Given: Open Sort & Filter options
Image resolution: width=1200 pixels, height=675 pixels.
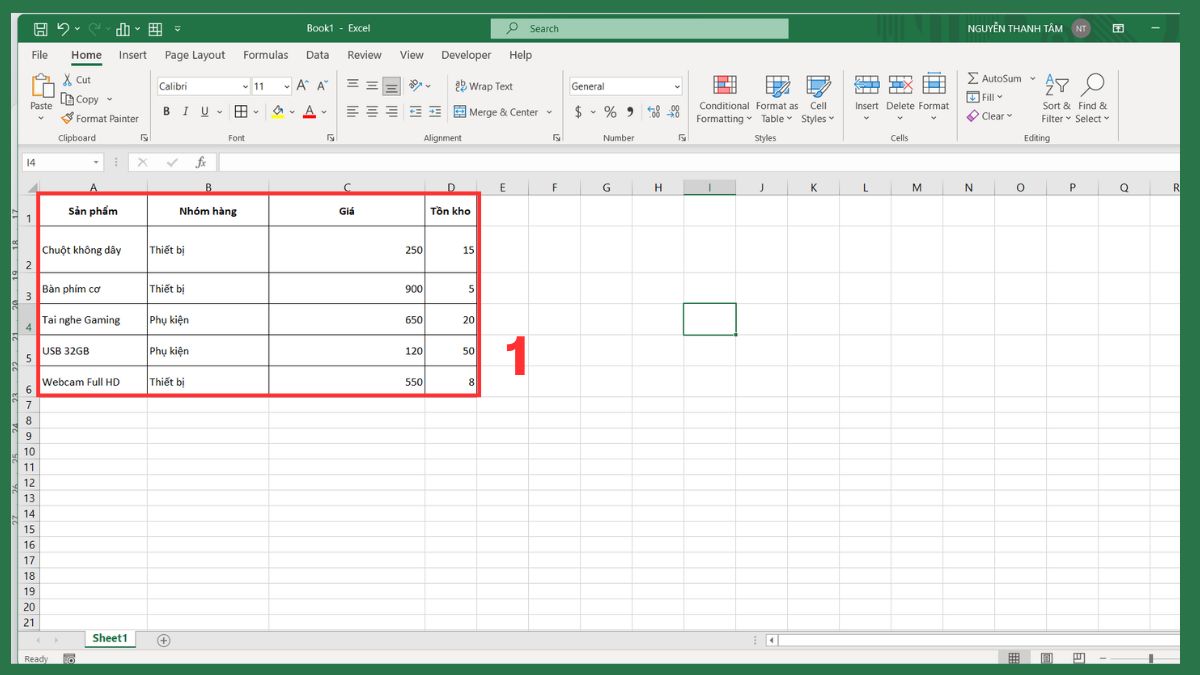Looking at the screenshot, I should 1055,97.
